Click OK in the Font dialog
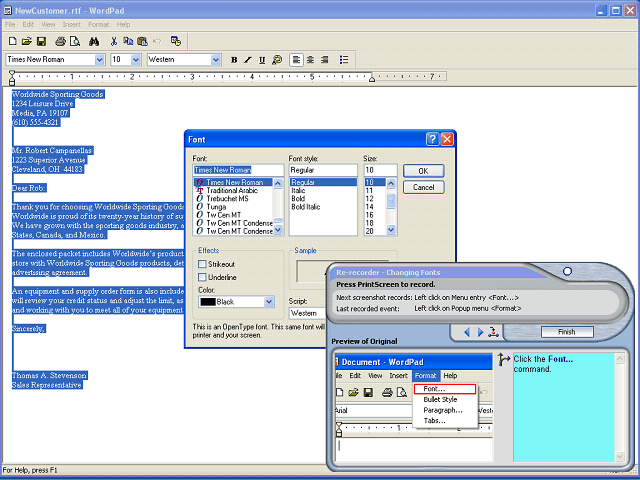The height and width of the screenshot is (480, 640). [424, 171]
